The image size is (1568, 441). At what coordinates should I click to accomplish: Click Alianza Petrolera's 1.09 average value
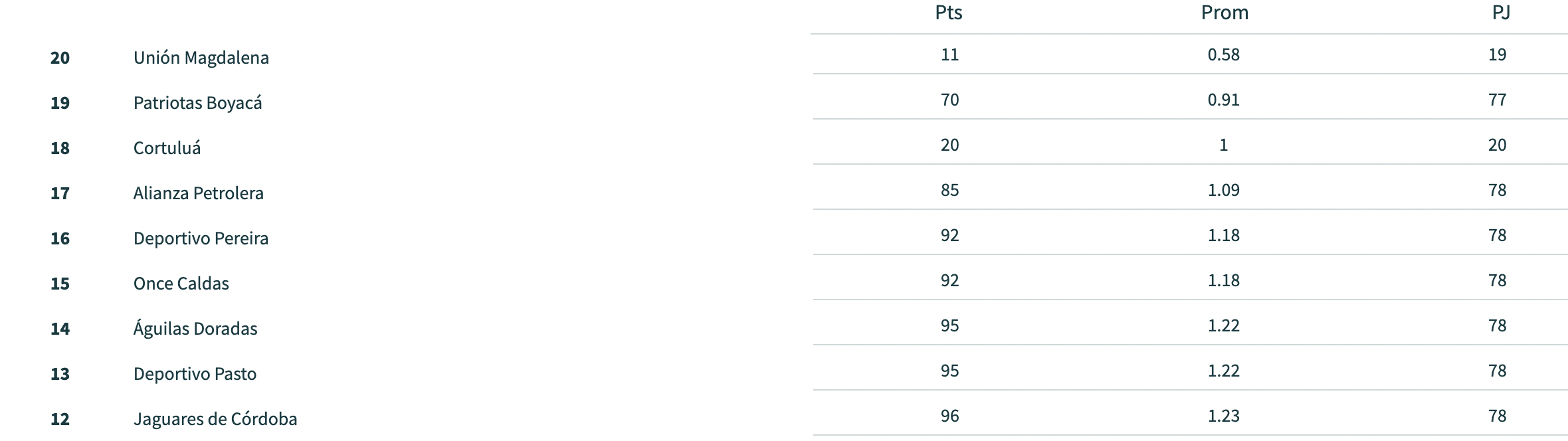click(1224, 190)
